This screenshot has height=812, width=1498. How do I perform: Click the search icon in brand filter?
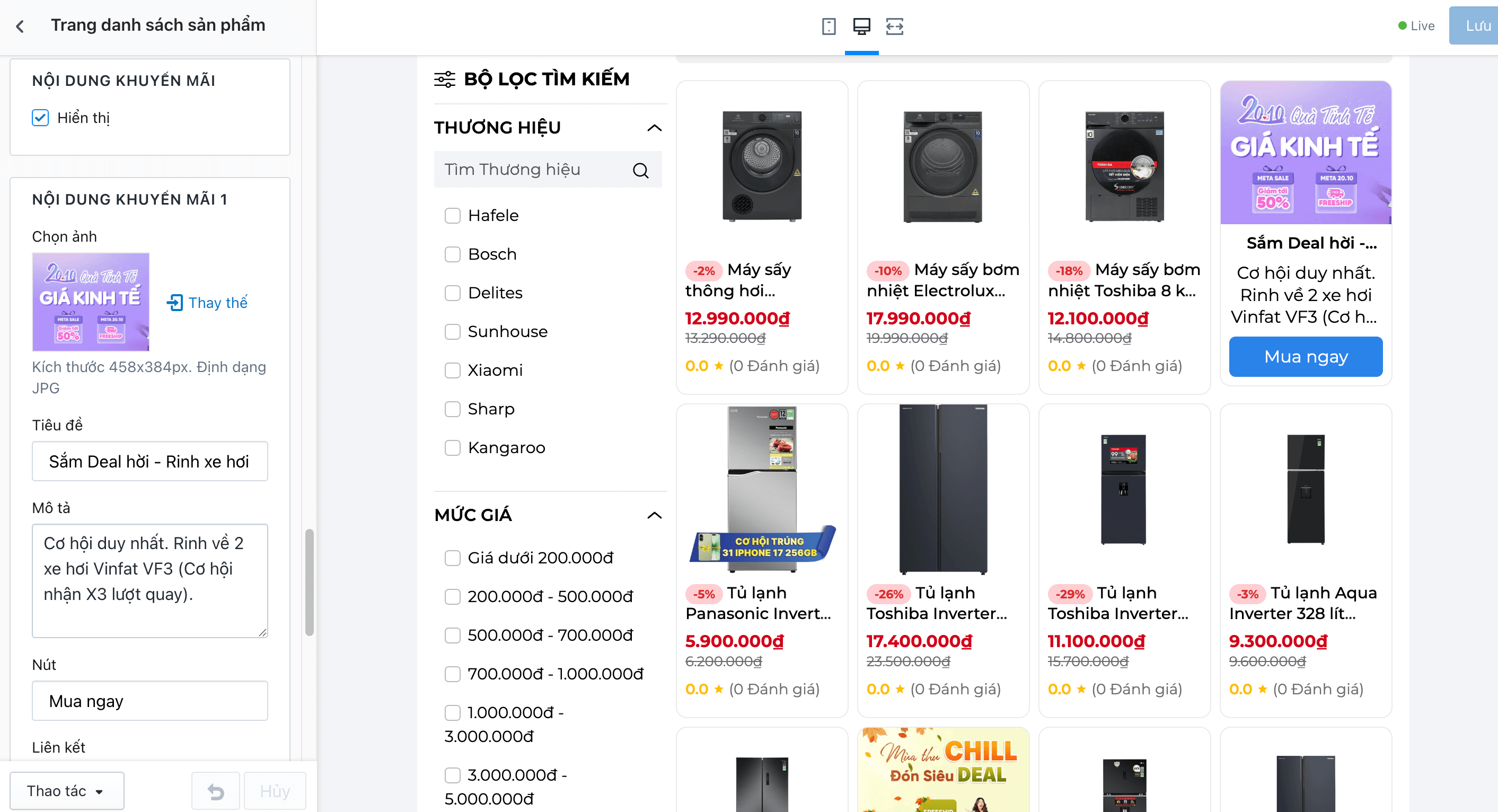click(x=640, y=170)
